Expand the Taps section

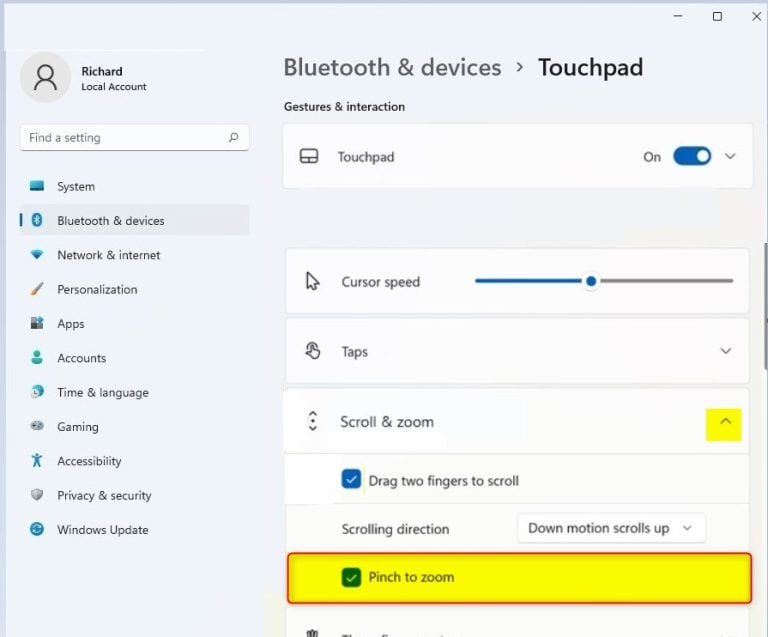click(x=725, y=351)
